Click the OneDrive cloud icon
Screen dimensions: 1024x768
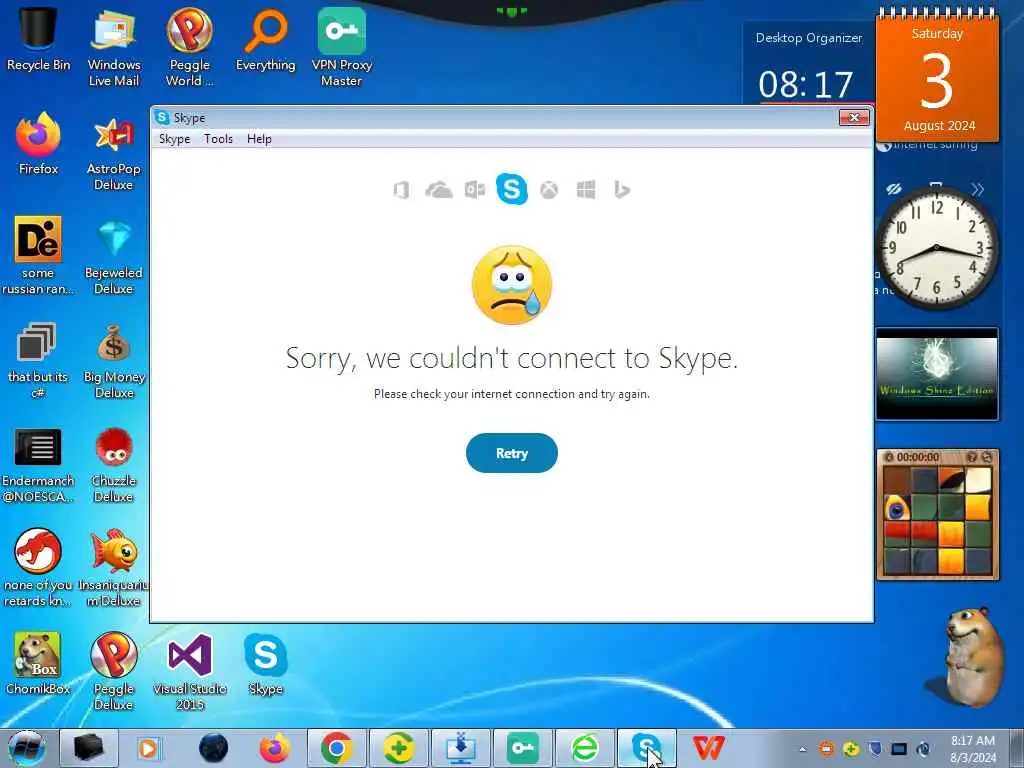click(439, 190)
